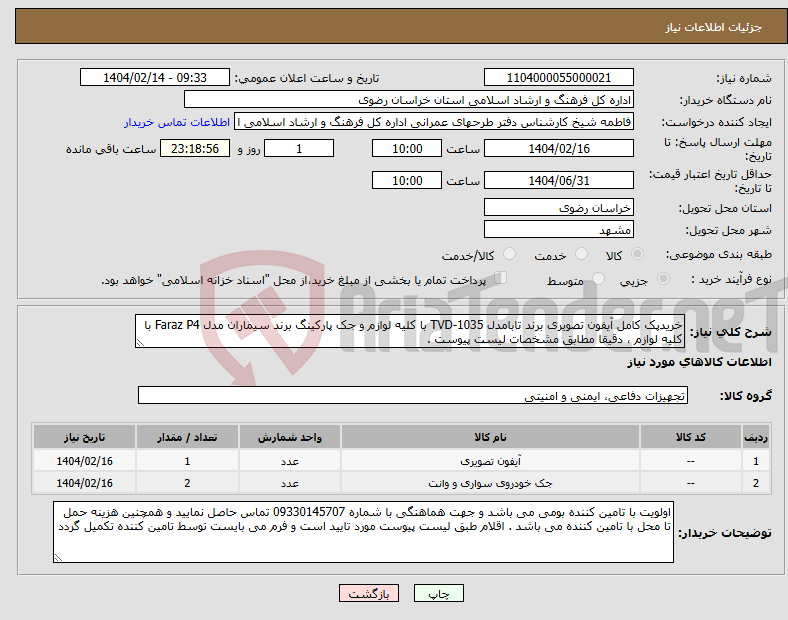Click the buyer notes text area

363,532
